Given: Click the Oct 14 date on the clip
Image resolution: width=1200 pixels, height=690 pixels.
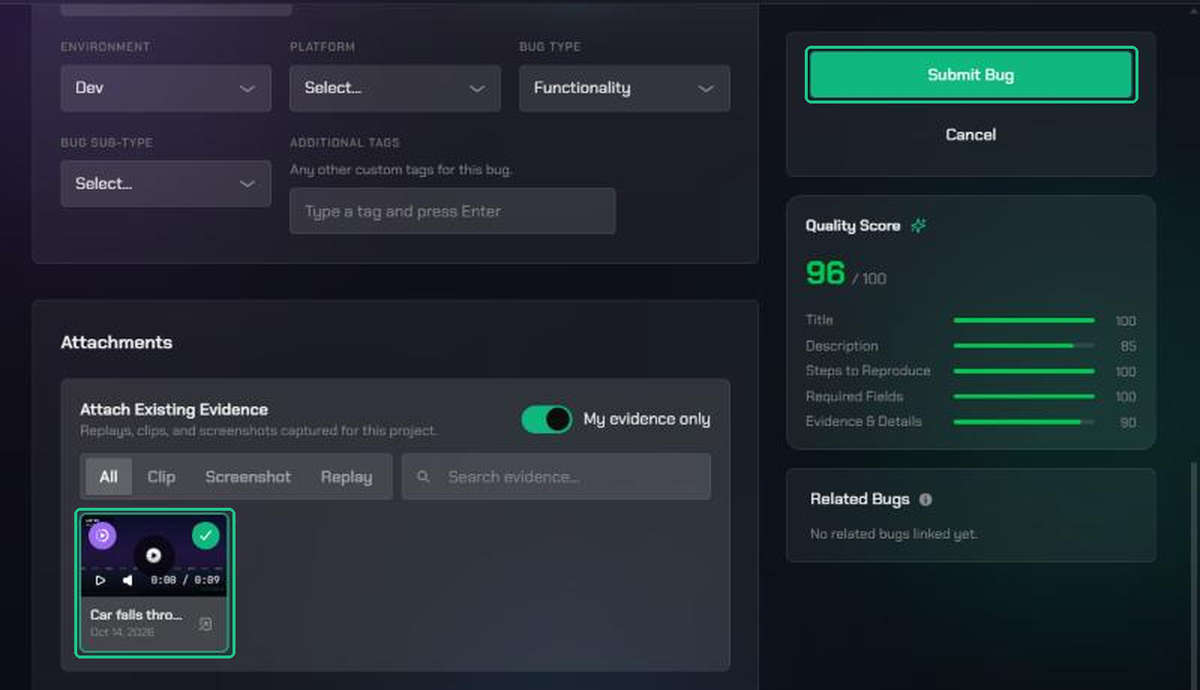Looking at the screenshot, I should 122,632.
